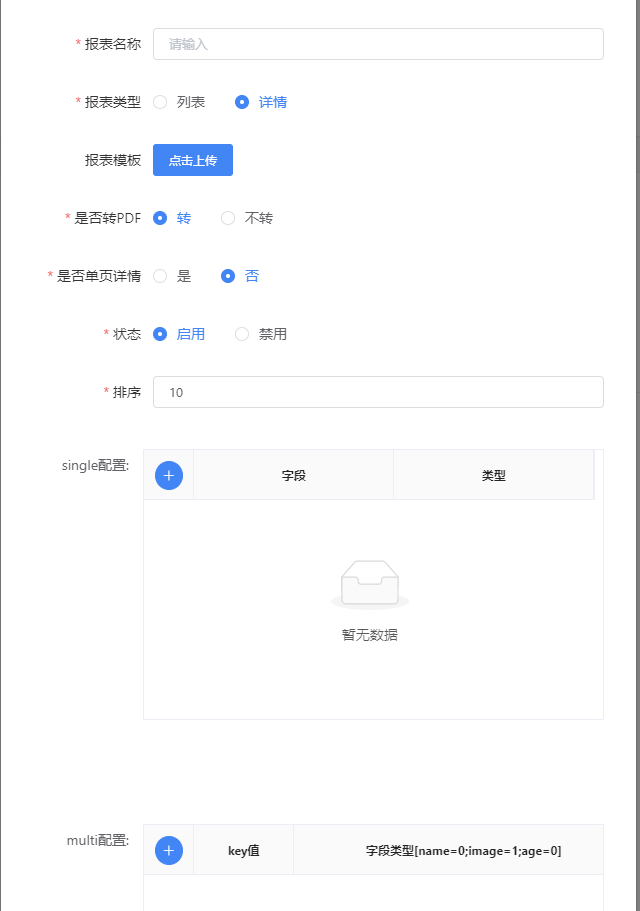Click the 点击上传 button
Viewport: 640px width, 911px height.
(x=193, y=160)
